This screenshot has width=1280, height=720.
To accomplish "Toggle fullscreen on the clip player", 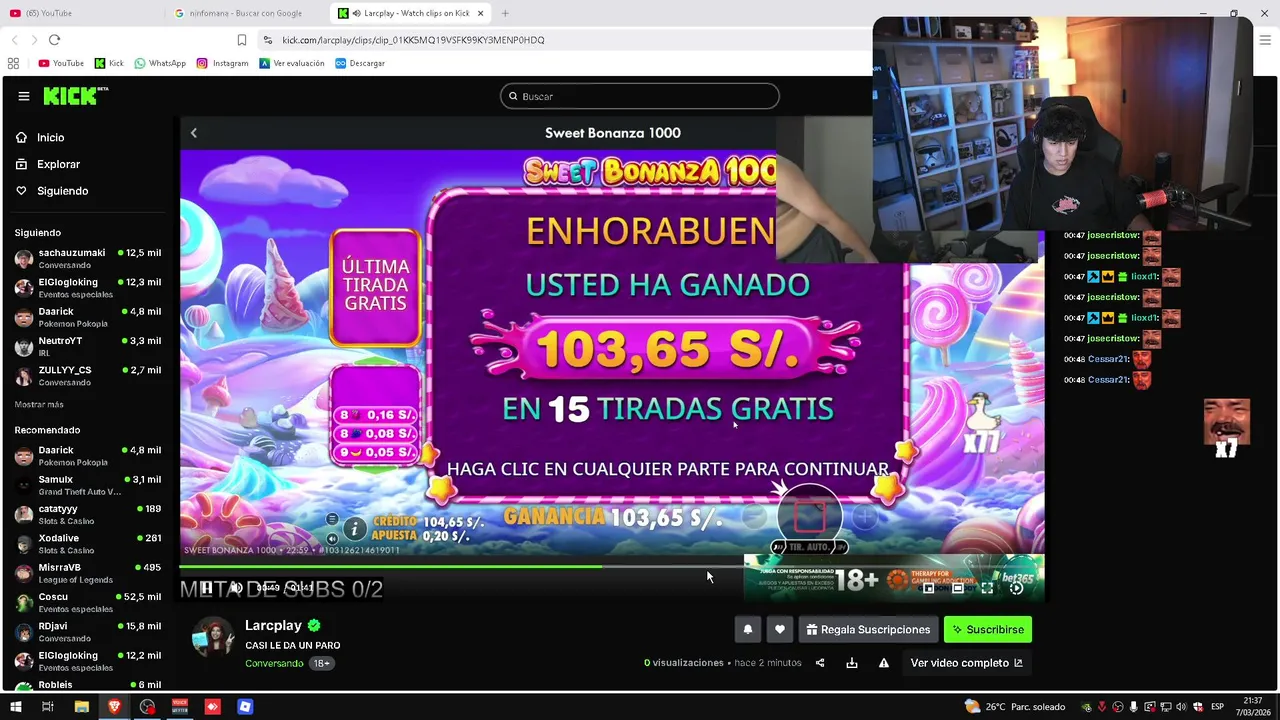I will pos(987,588).
